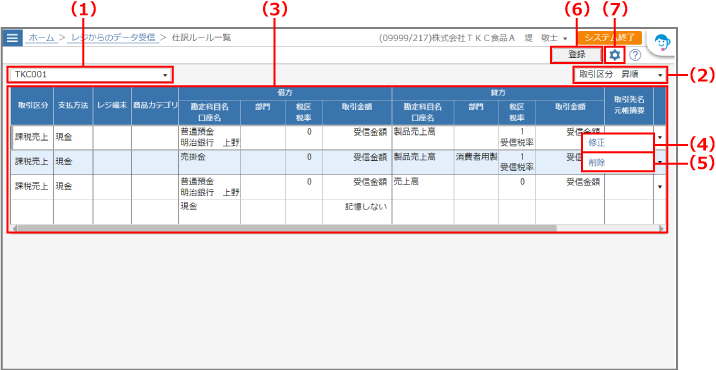
Task: Click the レジ端末 column header
Action: tap(112, 105)
